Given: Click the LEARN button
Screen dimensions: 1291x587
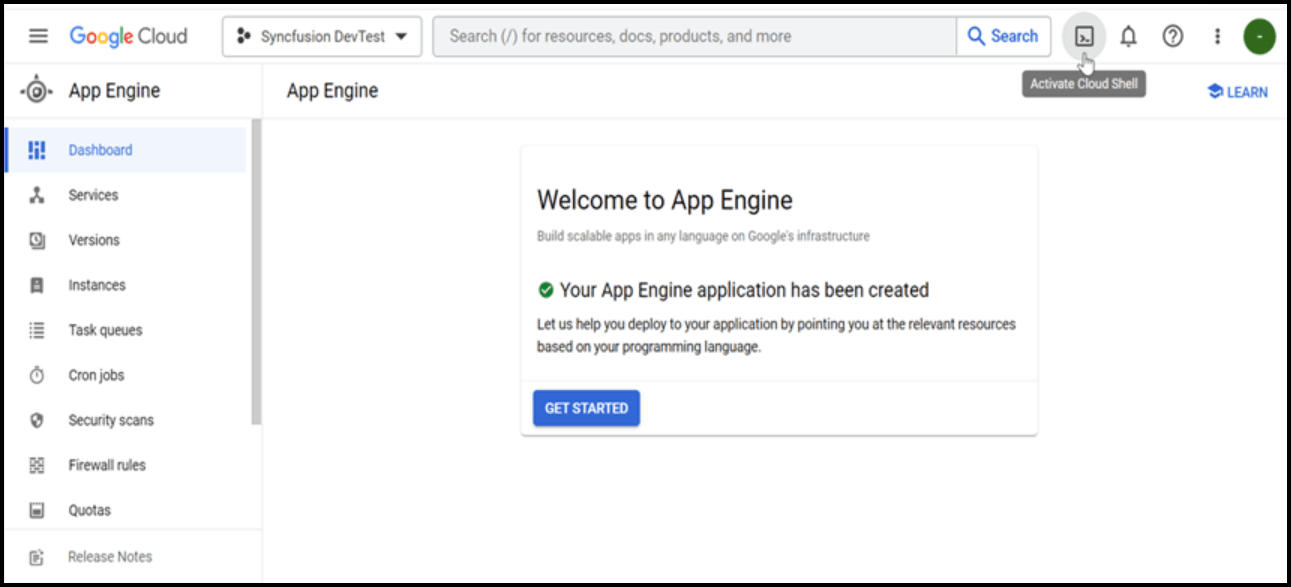Looking at the screenshot, I should pos(1237,92).
